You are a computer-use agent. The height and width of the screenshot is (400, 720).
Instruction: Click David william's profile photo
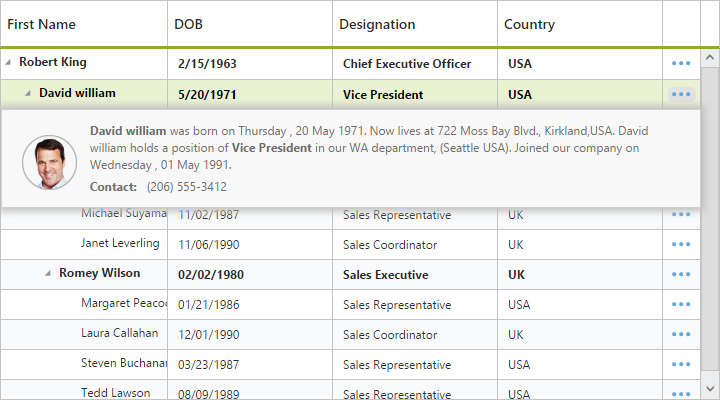coord(49,162)
